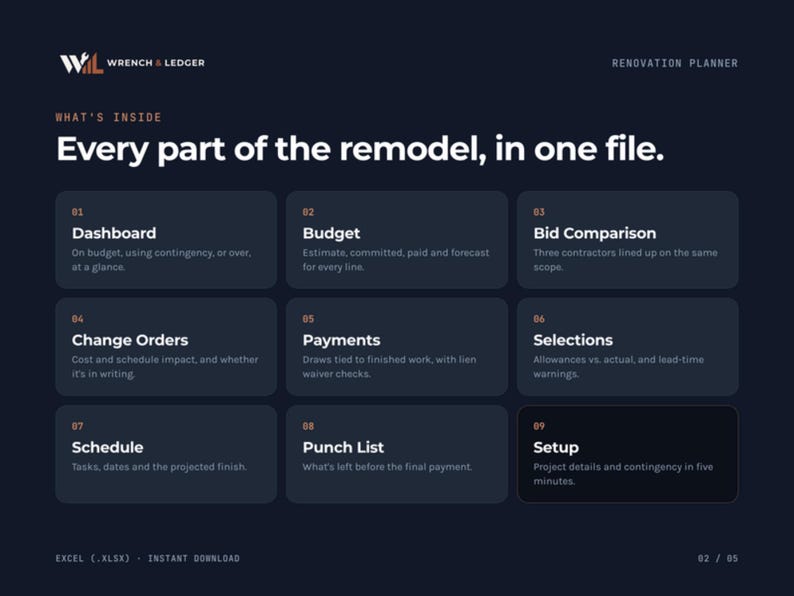
Task: Click the number 03 label
Action: click(x=539, y=212)
